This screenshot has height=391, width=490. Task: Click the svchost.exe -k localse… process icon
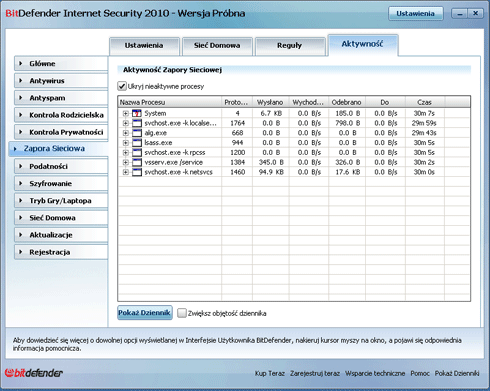137,123
